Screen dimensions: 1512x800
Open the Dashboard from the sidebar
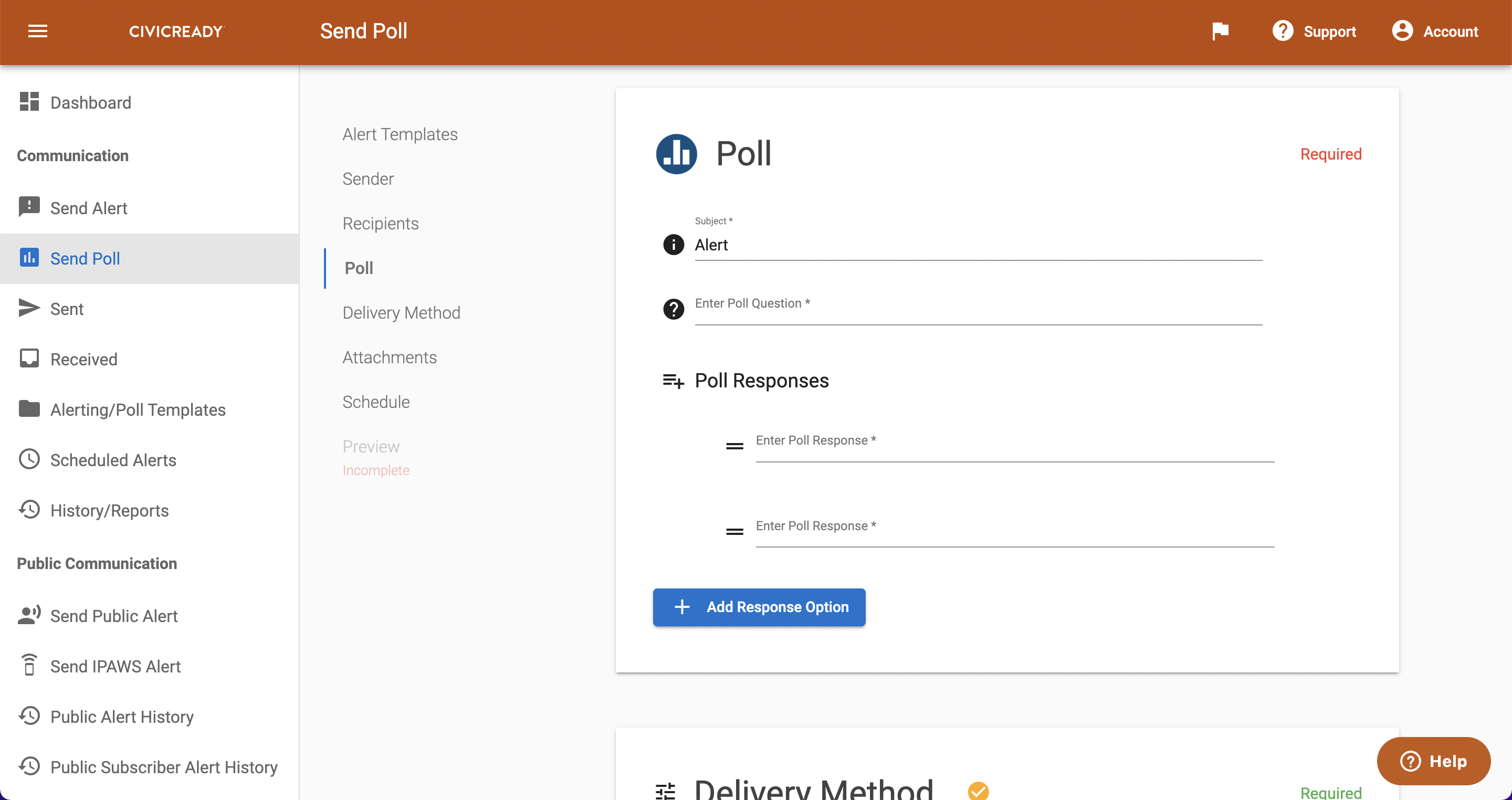coord(90,102)
